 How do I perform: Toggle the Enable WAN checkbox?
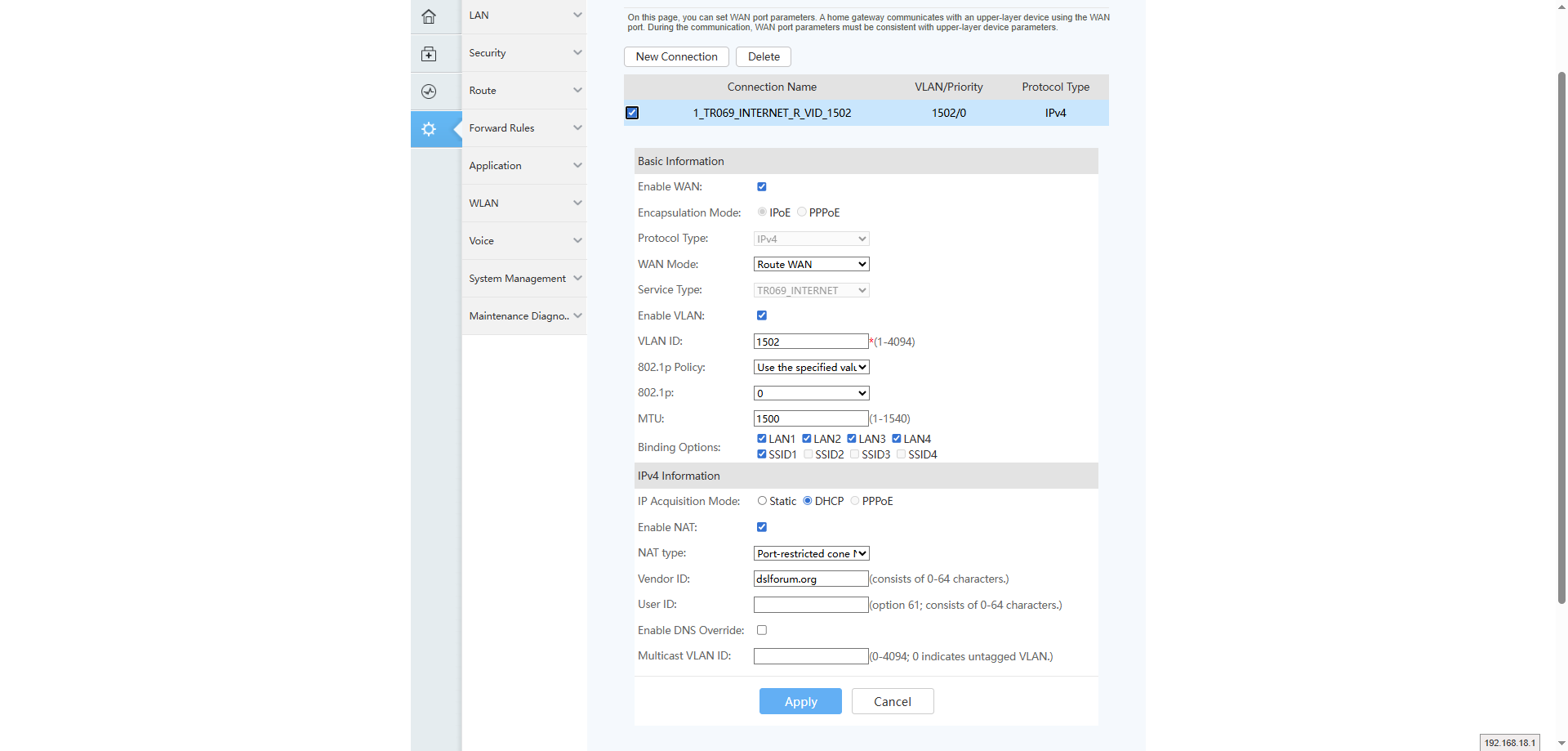tap(762, 187)
